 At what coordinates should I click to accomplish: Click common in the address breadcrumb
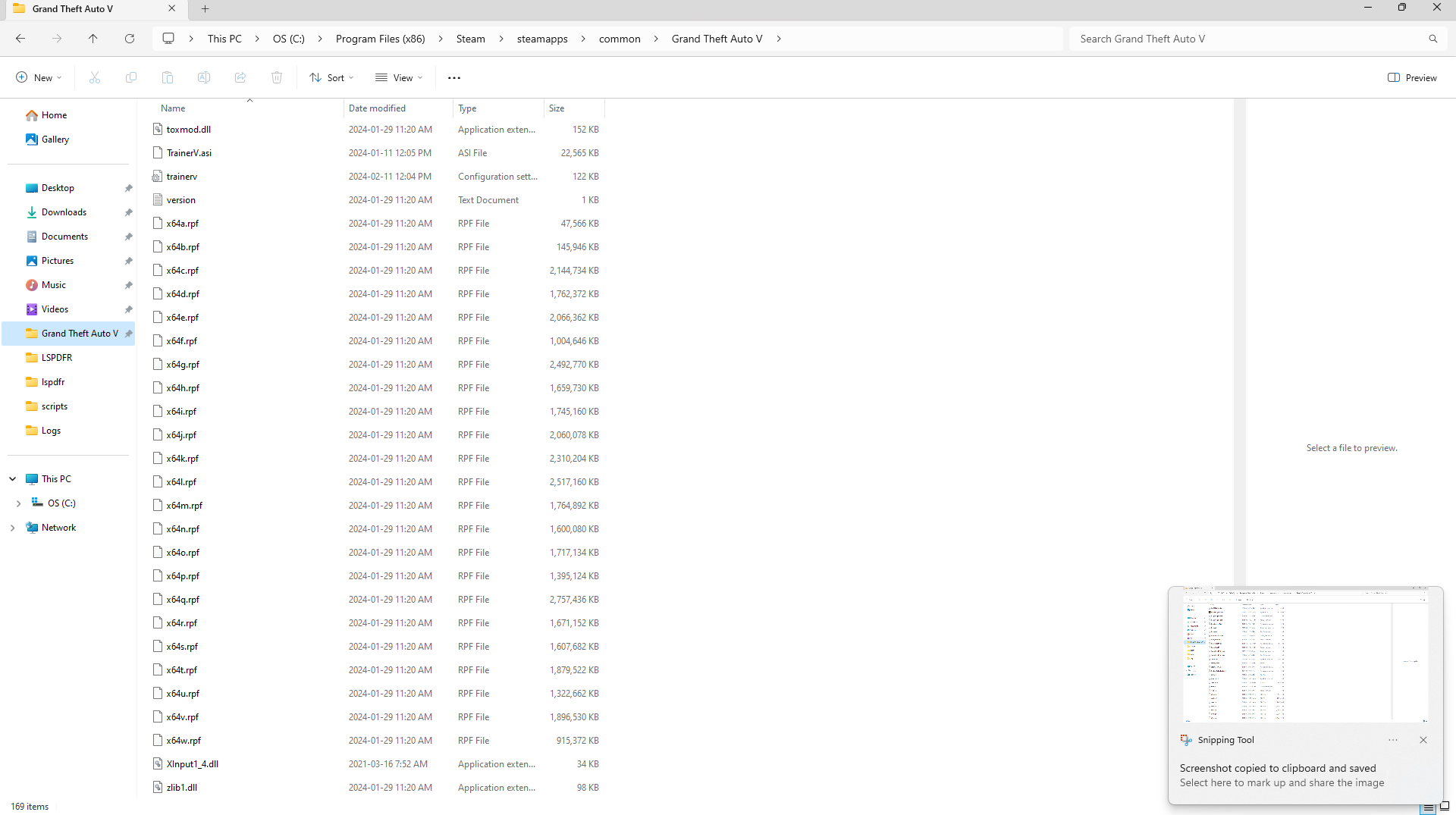point(620,39)
